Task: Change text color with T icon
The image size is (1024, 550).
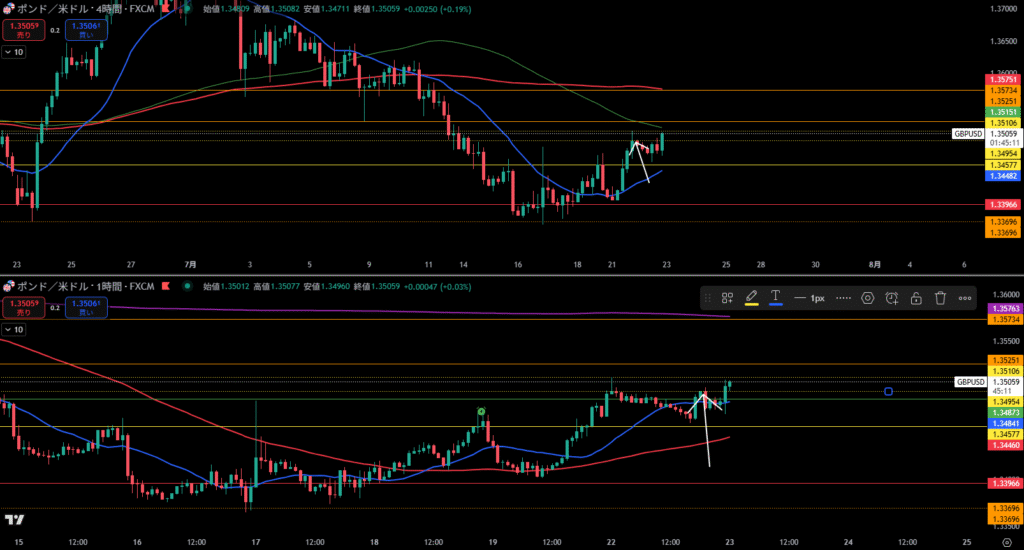Action: pos(776,298)
